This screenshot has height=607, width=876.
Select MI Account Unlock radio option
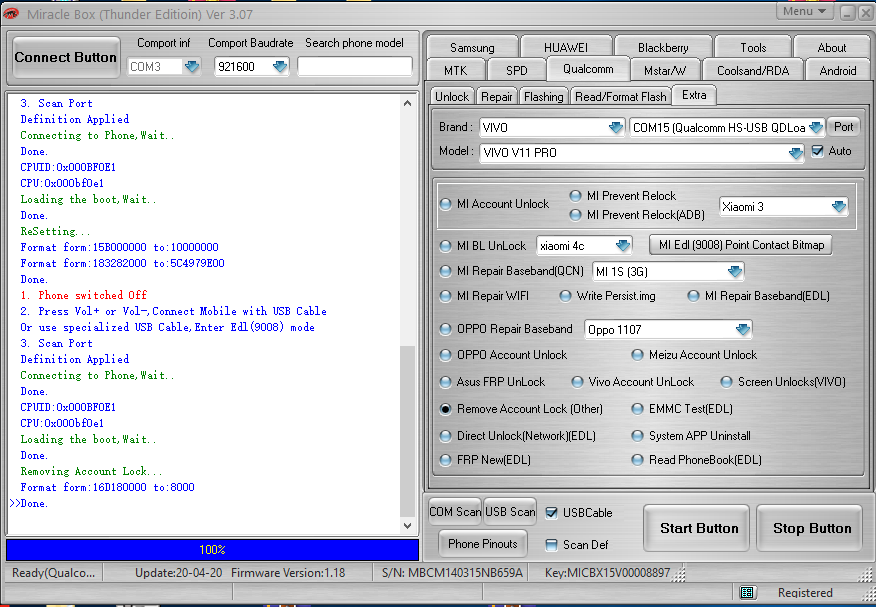click(x=445, y=204)
